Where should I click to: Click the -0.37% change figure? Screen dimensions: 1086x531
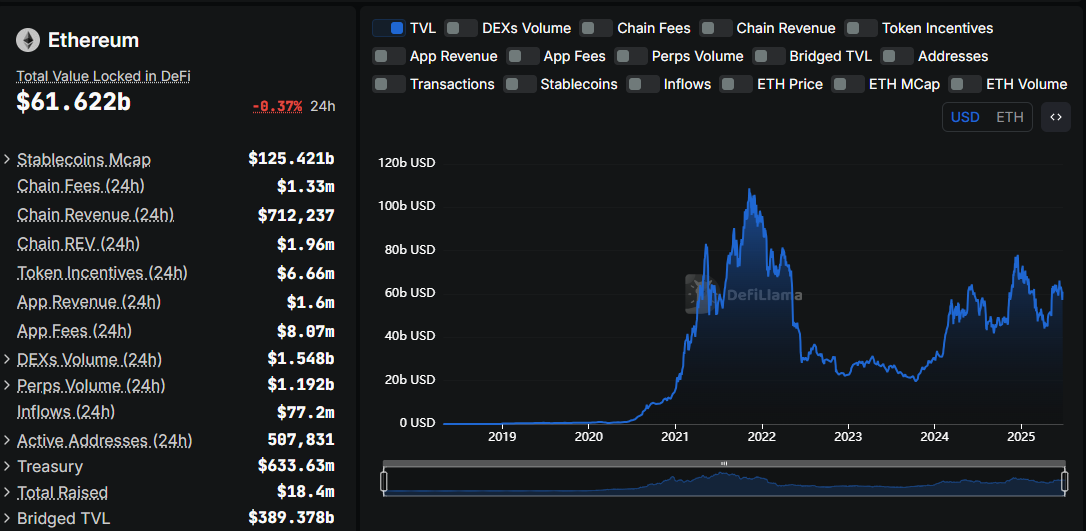[277, 106]
